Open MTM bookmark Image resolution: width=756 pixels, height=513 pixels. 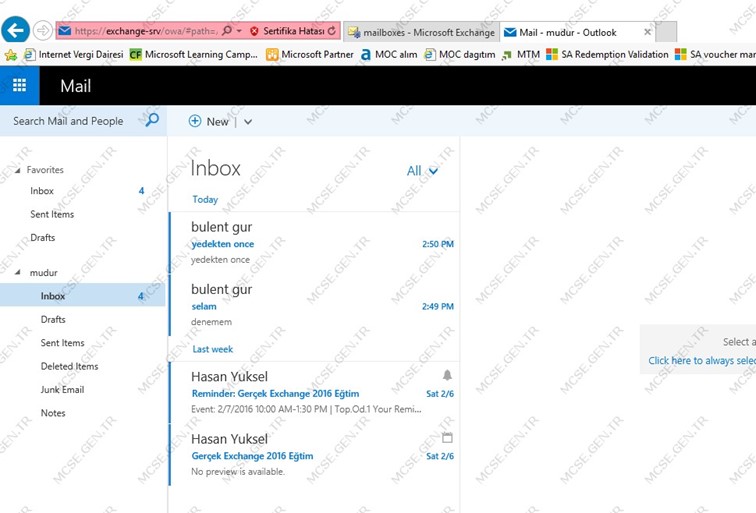click(x=521, y=54)
